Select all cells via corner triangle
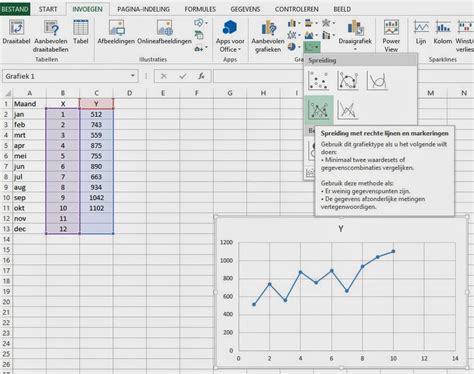The width and height of the screenshot is (474, 374). 7,93
